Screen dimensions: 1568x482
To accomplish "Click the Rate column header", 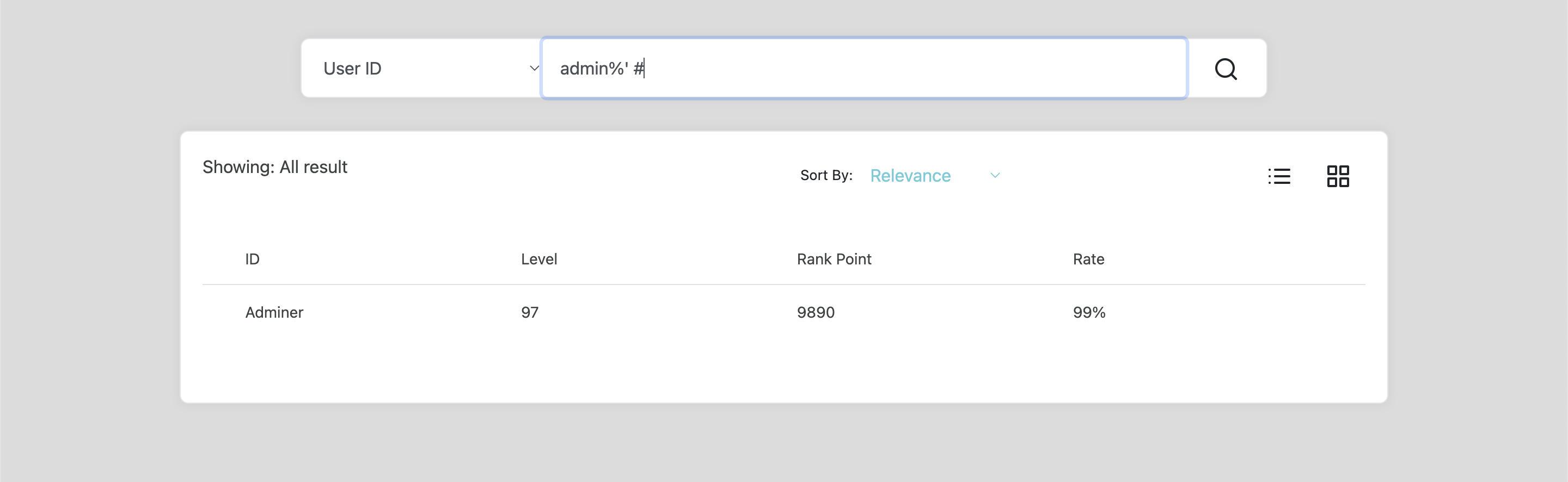I will tap(1088, 259).
